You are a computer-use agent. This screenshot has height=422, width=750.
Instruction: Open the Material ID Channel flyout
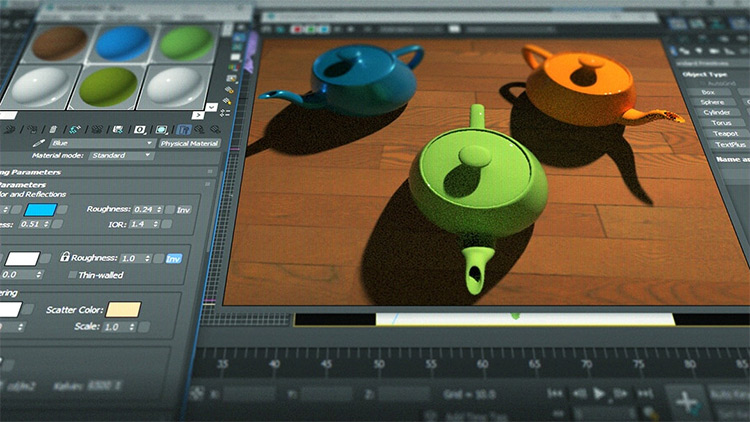(140, 129)
